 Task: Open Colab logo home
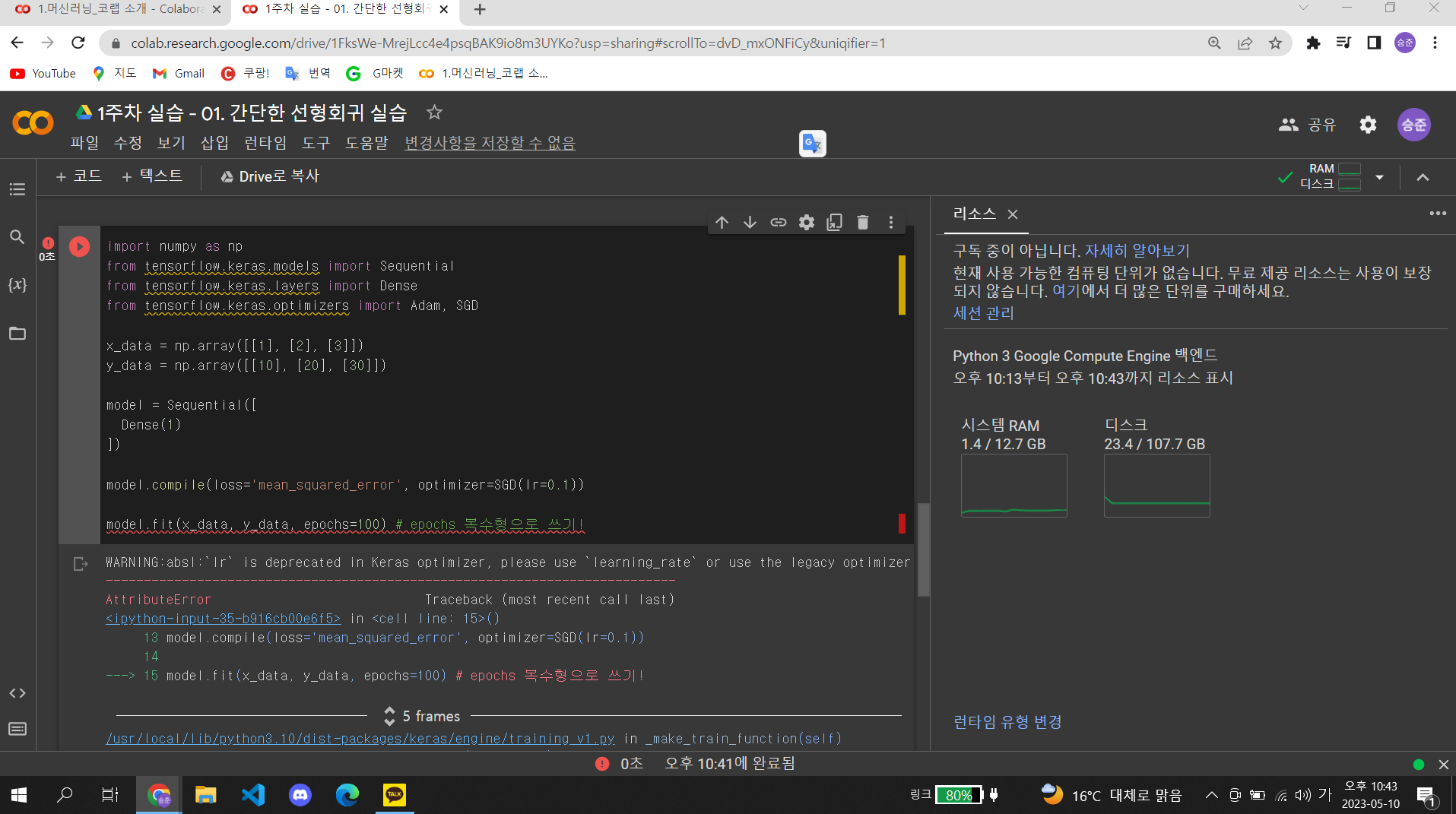click(x=33, y=123)
